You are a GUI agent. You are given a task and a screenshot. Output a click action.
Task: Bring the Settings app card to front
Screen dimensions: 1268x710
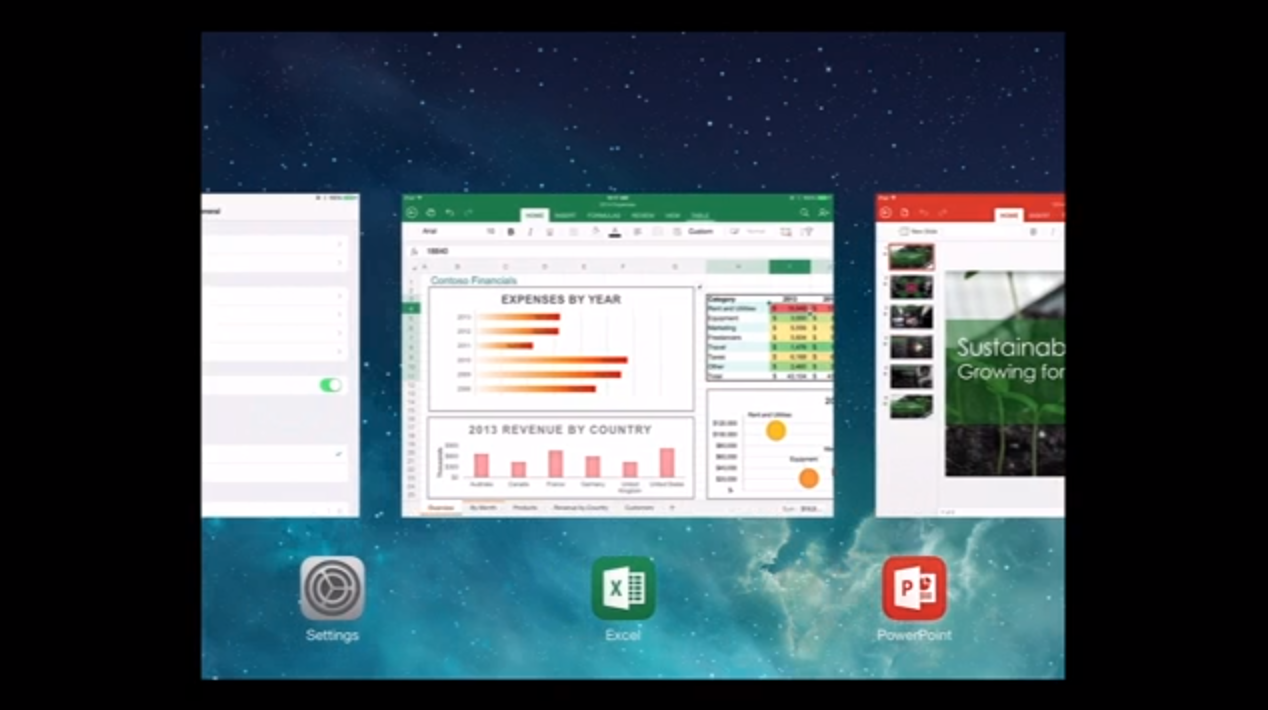click(281, 355)
